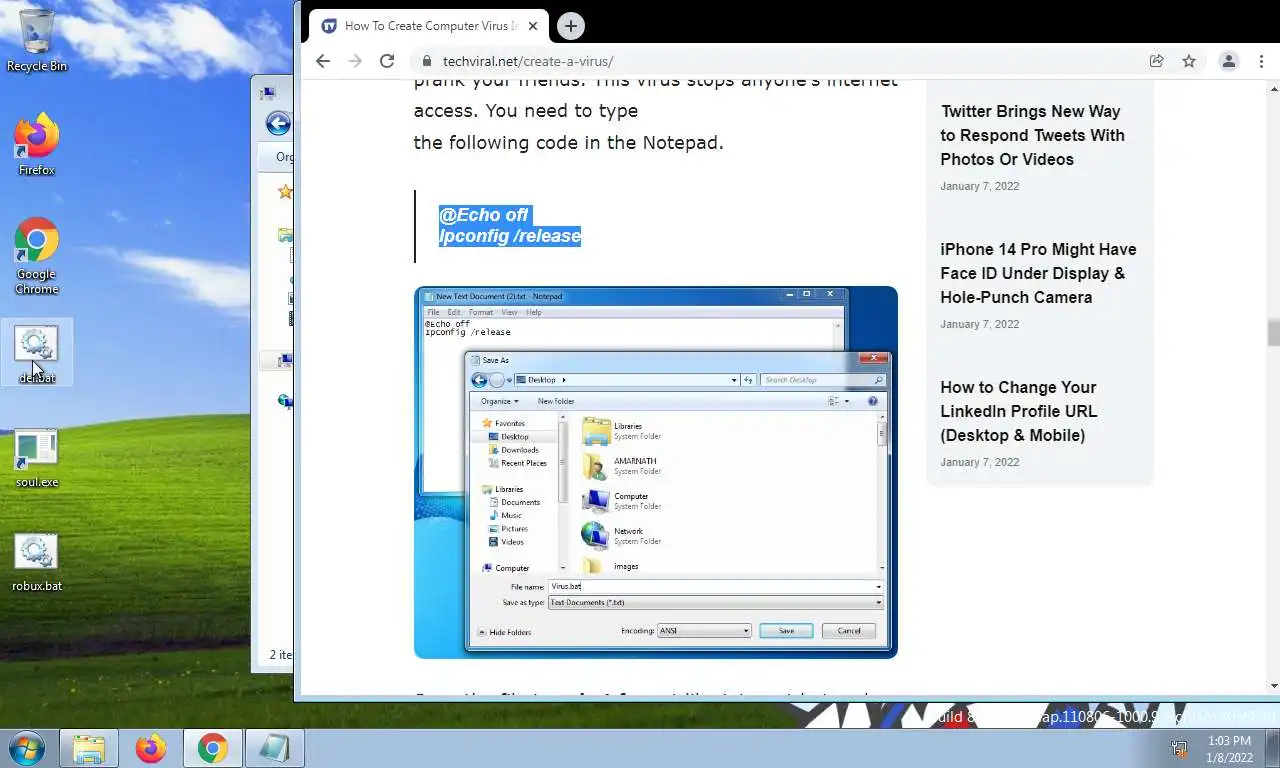The width and height of the screenshot is (1280, 768).
Task: Click the Chrome page scrollbar thumb
Action: [1273, 332]
